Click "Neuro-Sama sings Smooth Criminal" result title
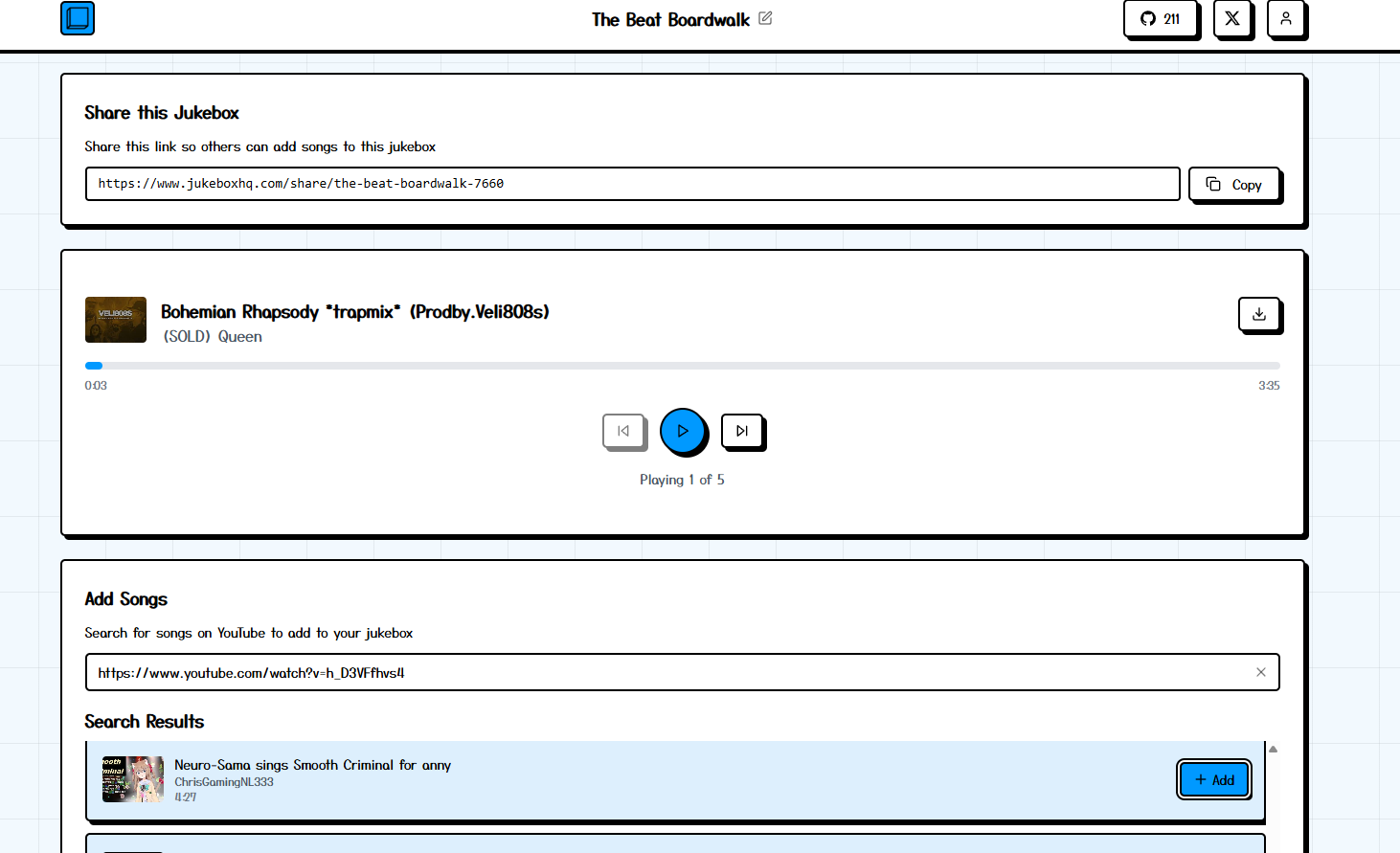The height and width of the screenshot is (853, 1400). (312, 765)
